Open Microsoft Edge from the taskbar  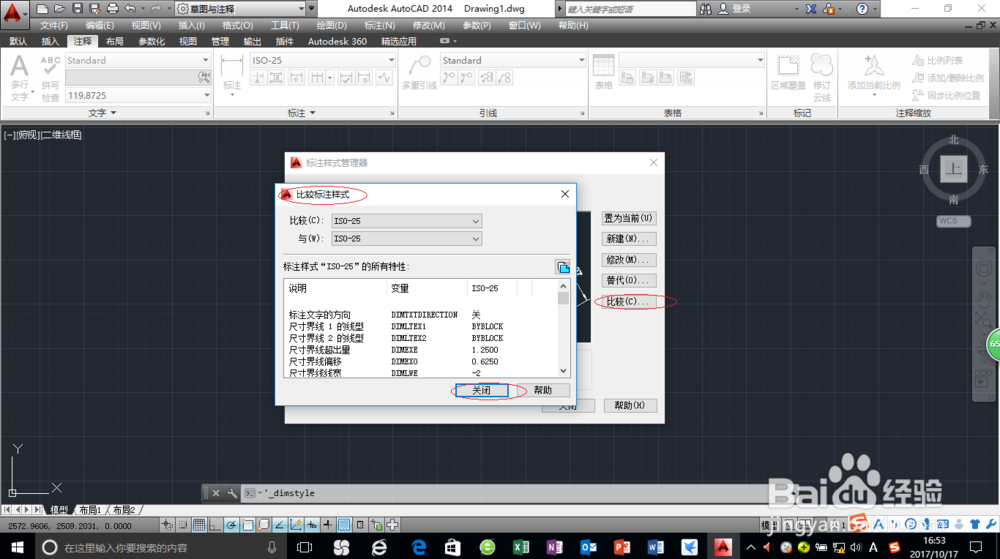419,547
